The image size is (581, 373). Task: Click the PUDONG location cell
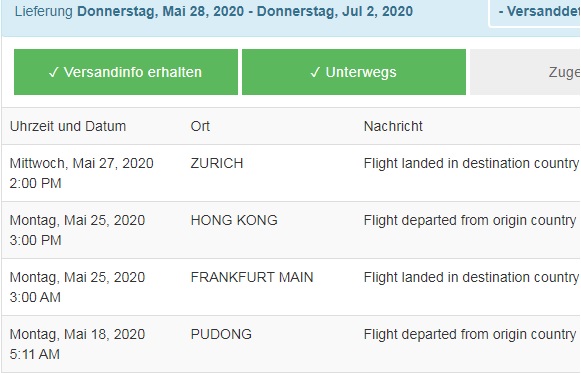(x=221, y=334)
